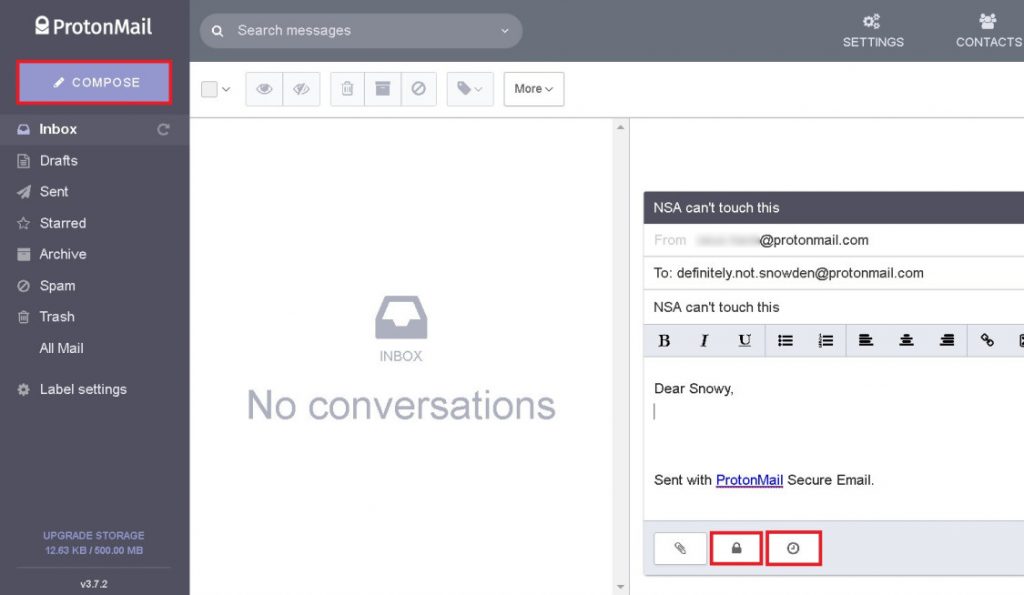The image size is (1024, 595).
Task: Click the subject field in composer
Action: [x=834, y=307]
